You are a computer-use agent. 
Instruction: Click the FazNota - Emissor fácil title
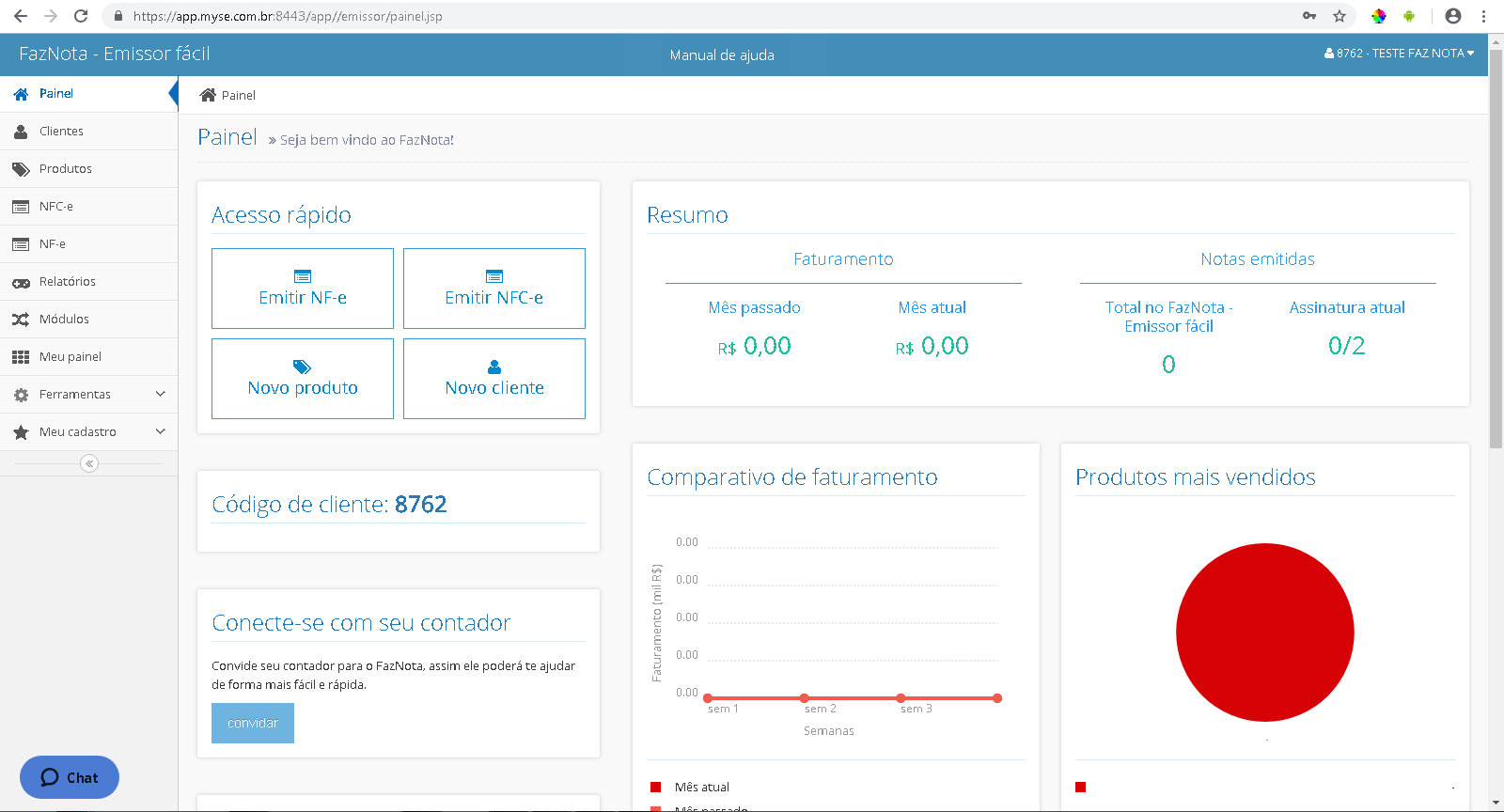click(115, 54)
